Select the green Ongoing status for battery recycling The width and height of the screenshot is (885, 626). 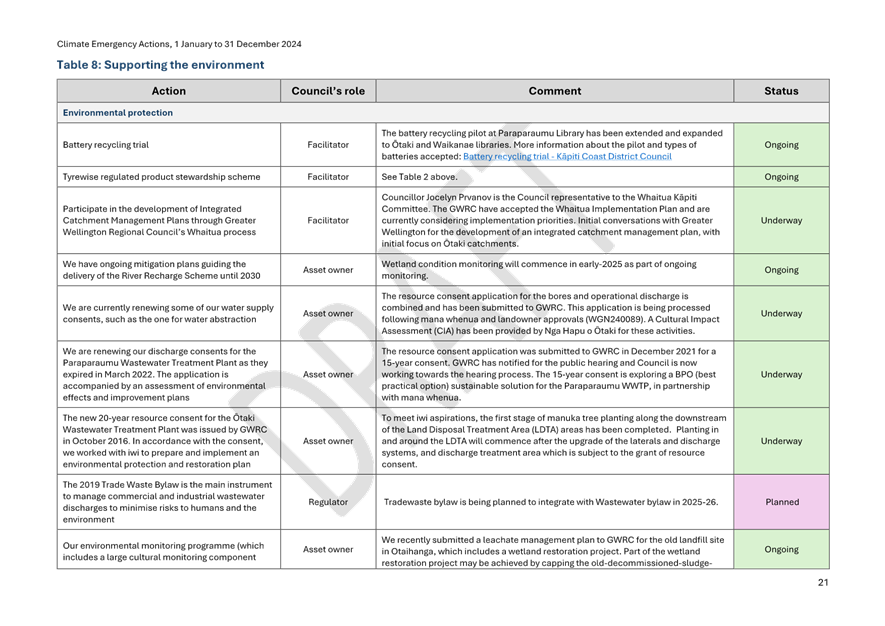coord(782,144)
